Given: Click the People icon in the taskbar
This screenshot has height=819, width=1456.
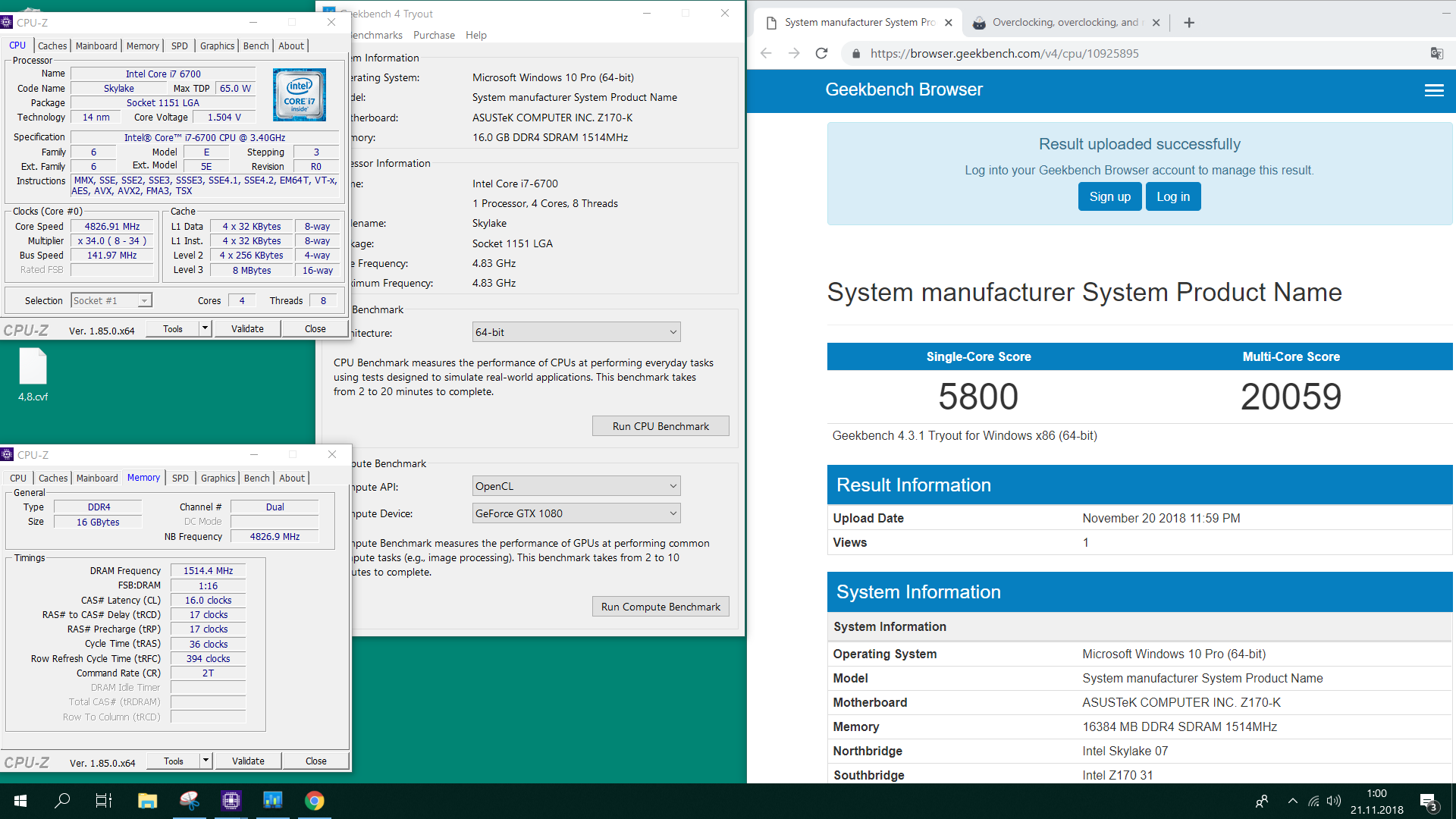Looking at the screenshot, I should [x=1262, y=801].
